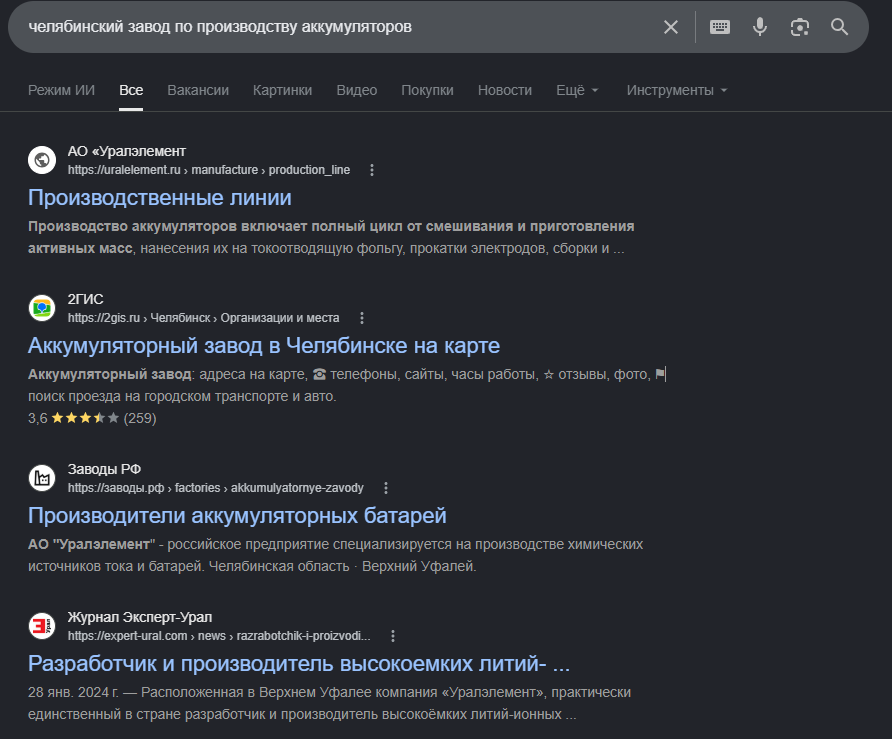
Task: Open options menu for expert-ural.com result
Action: [393, 635]
